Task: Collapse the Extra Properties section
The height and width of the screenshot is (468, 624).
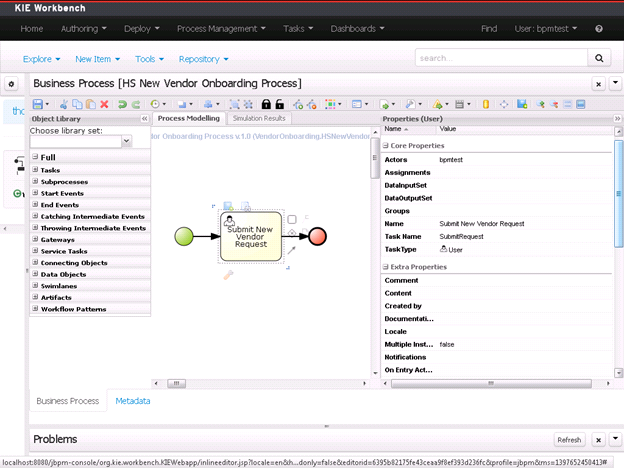Action: (x=386, y=267)
